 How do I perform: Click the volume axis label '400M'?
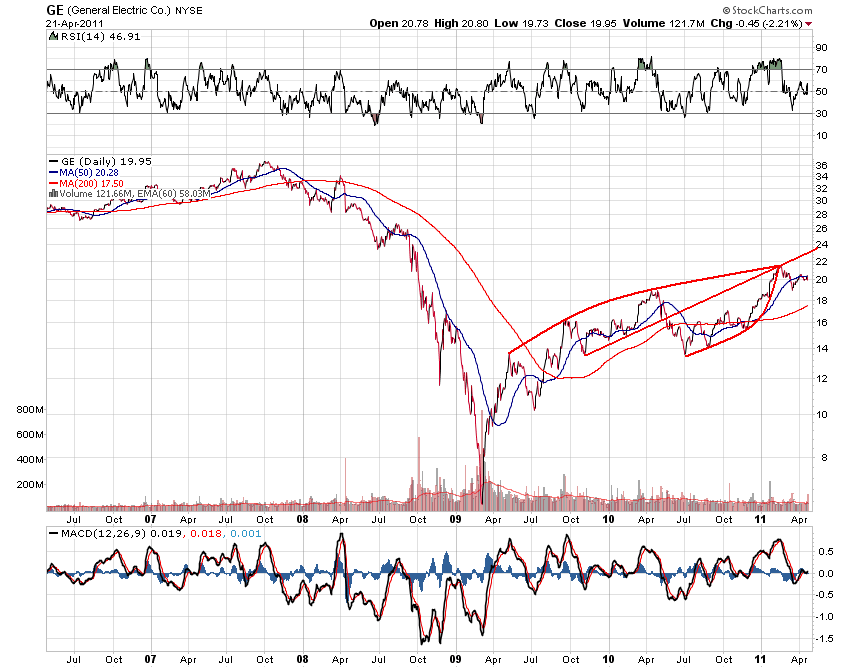(30, 459)
